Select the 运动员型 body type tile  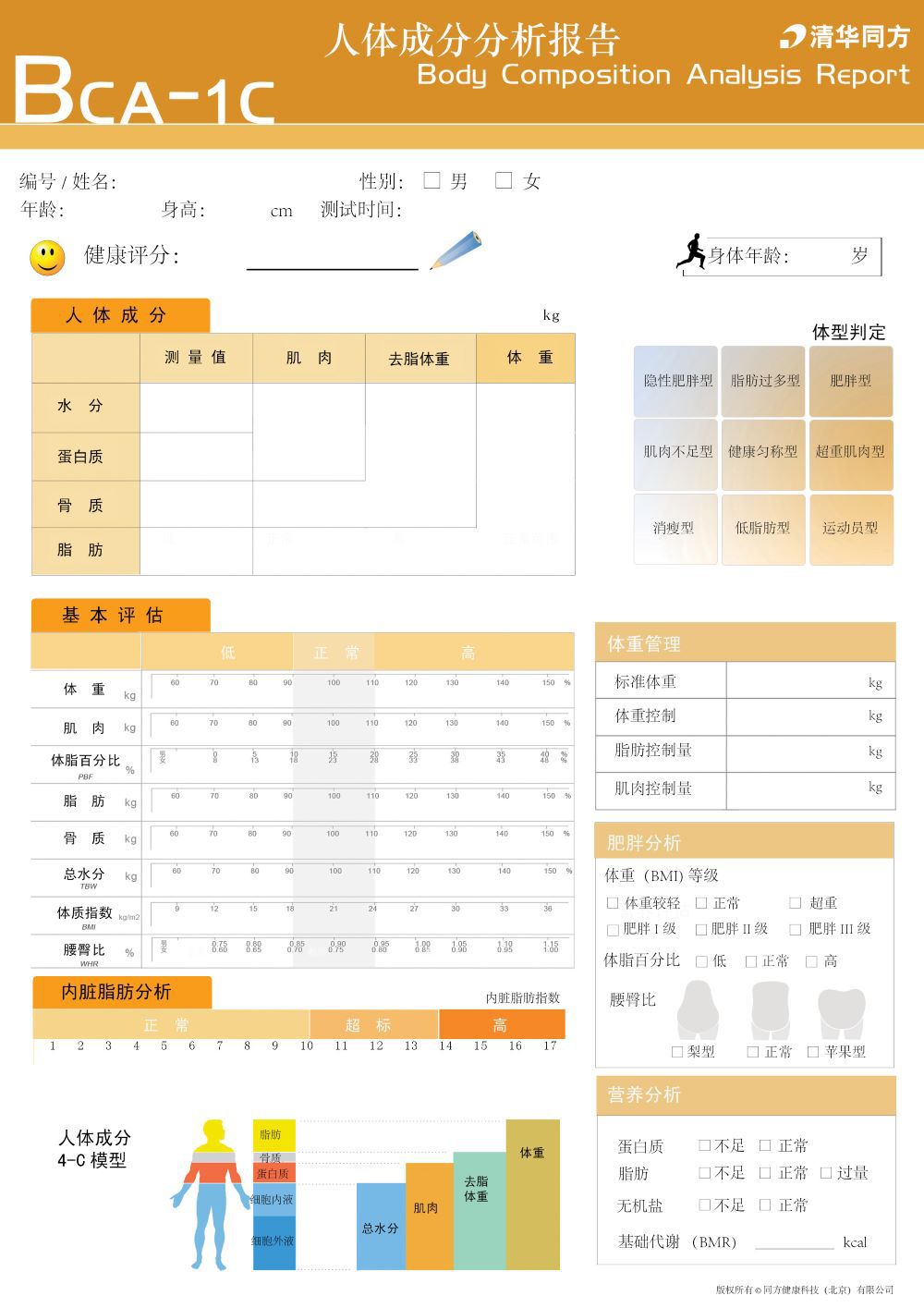[851, 530]
